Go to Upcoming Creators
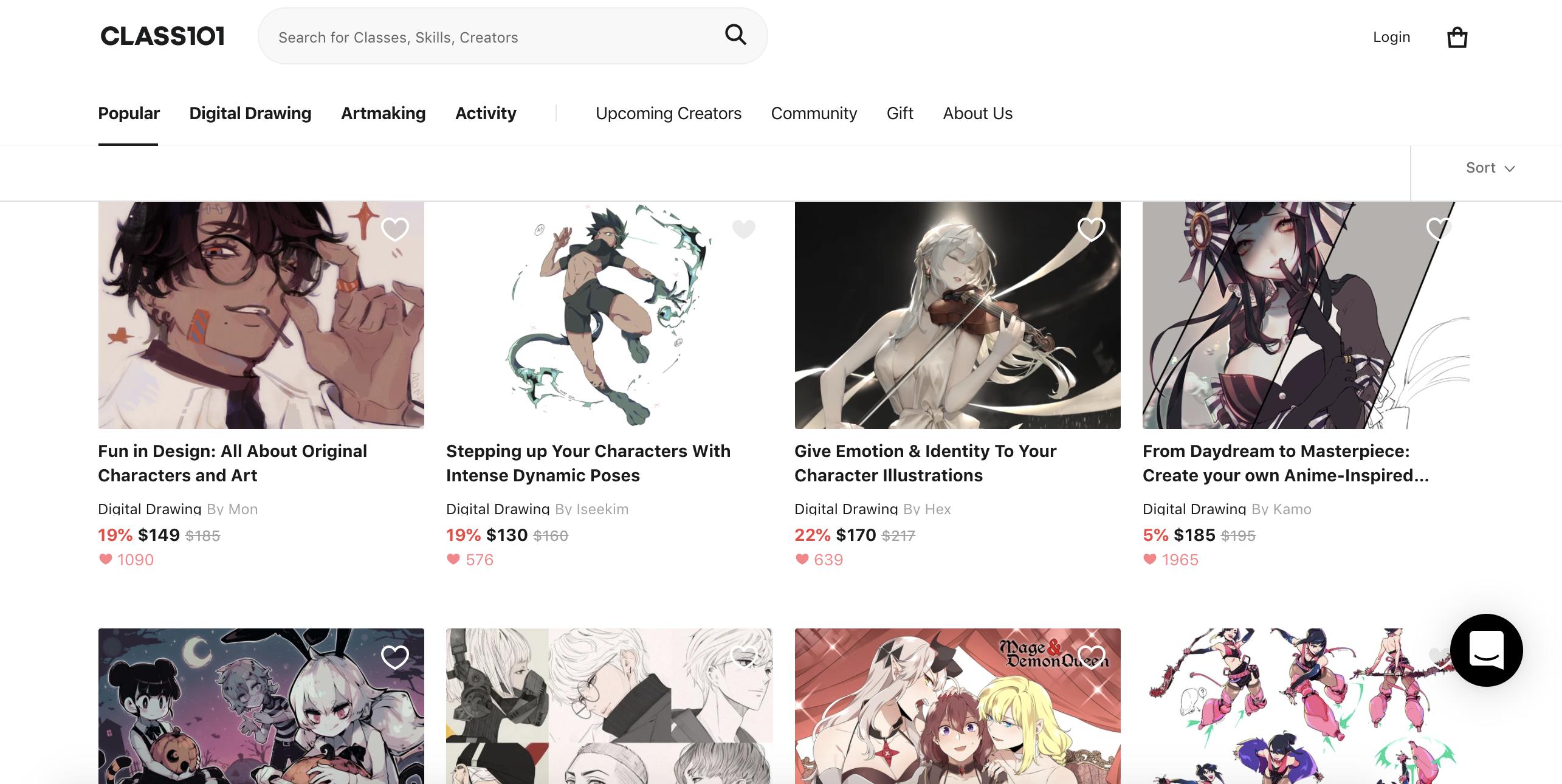Viewport: 1562px width, 784px height. click(x=668, y=114)
